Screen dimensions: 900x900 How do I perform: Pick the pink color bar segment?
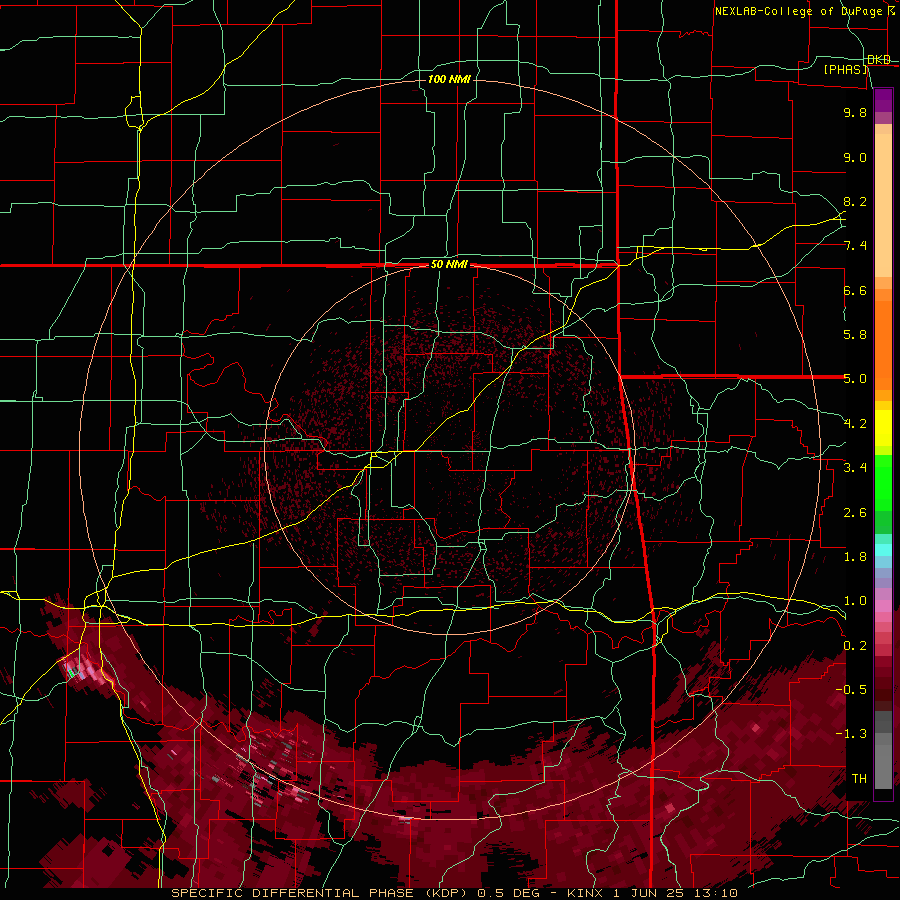pyautogui.click(x=883, y=606)
